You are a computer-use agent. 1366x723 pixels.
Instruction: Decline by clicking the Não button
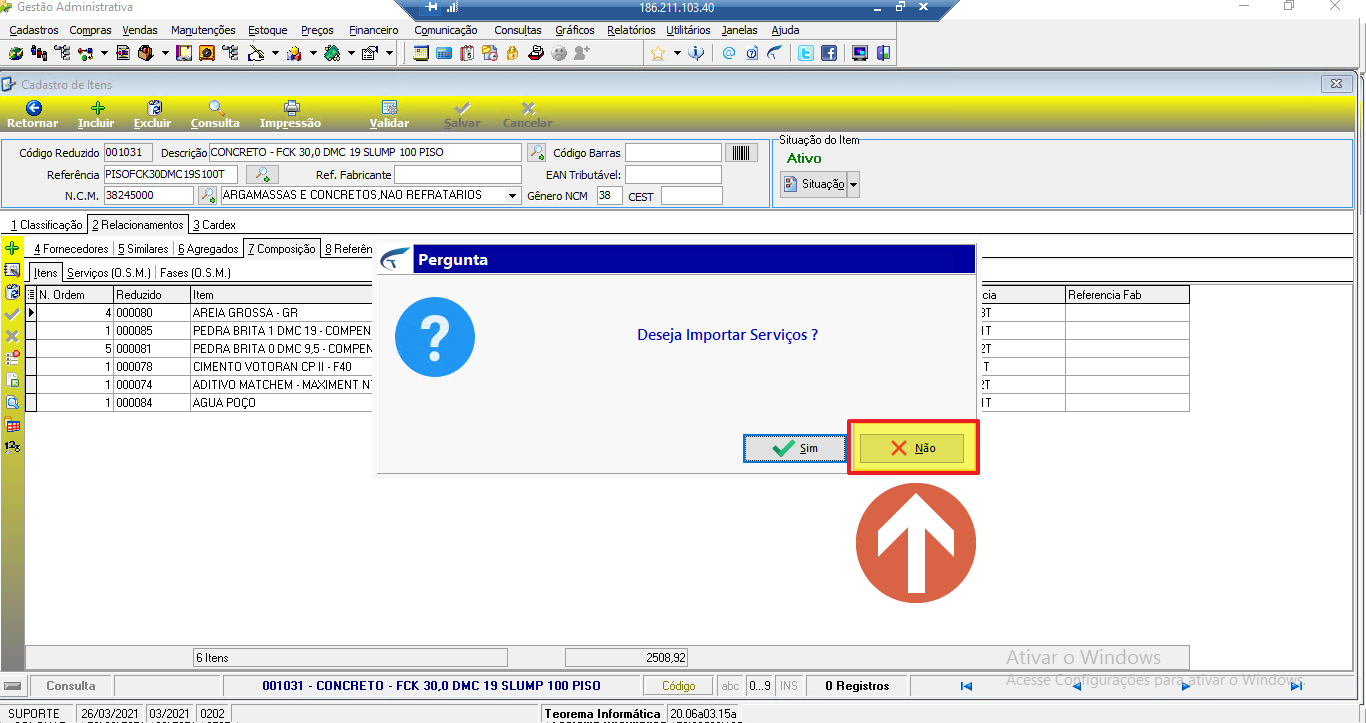(x=912, y=448)
